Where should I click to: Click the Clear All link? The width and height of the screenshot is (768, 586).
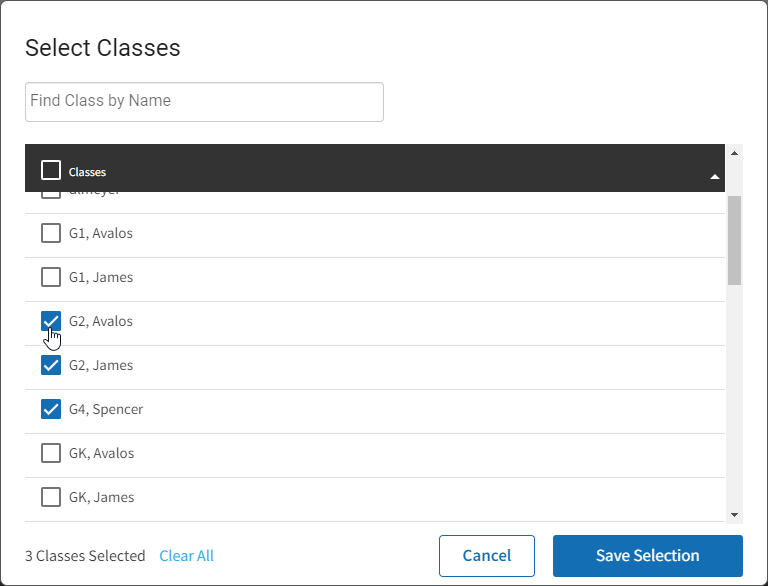186,556
